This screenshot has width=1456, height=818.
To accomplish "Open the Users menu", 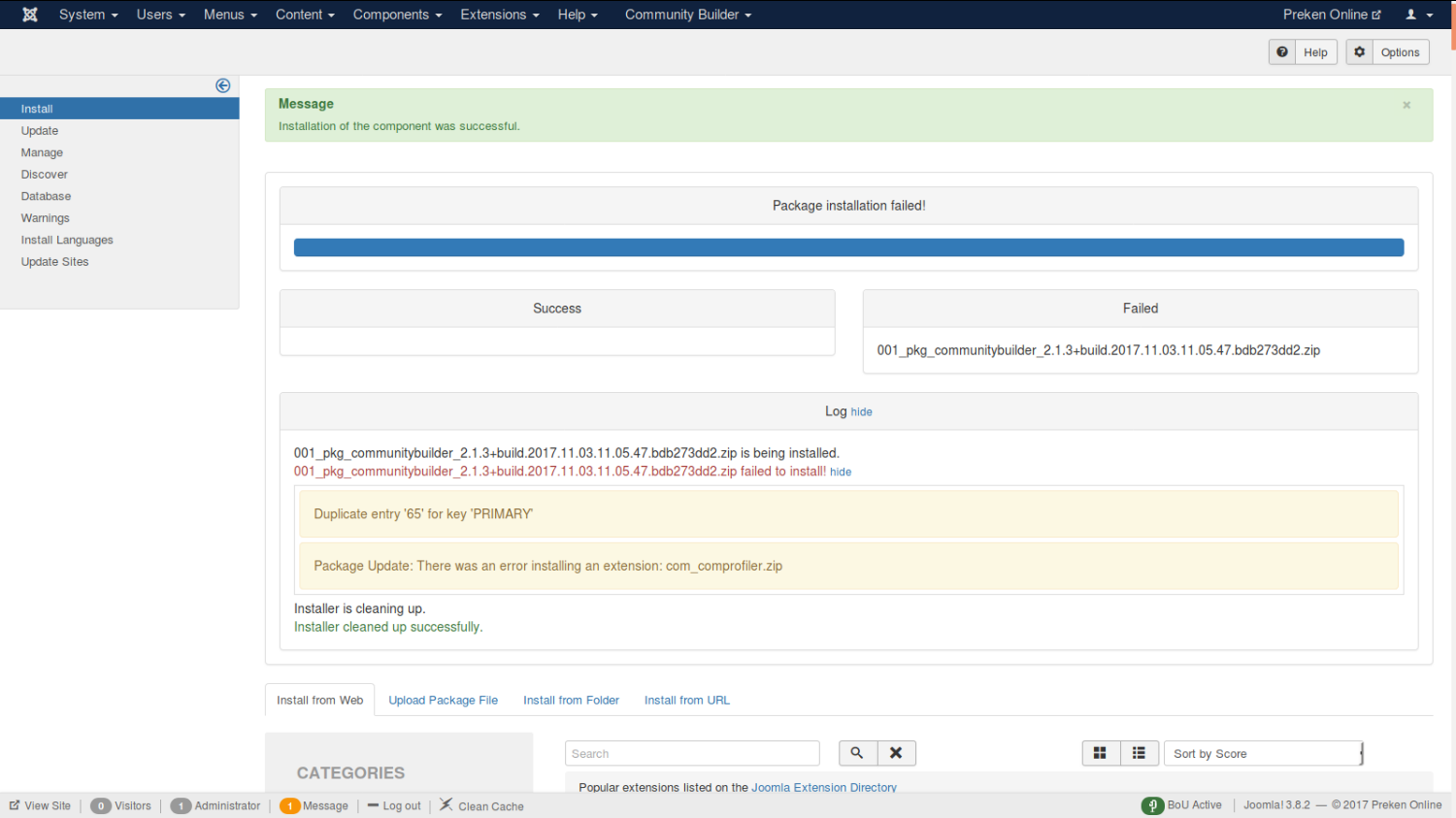I will point(160,15).
